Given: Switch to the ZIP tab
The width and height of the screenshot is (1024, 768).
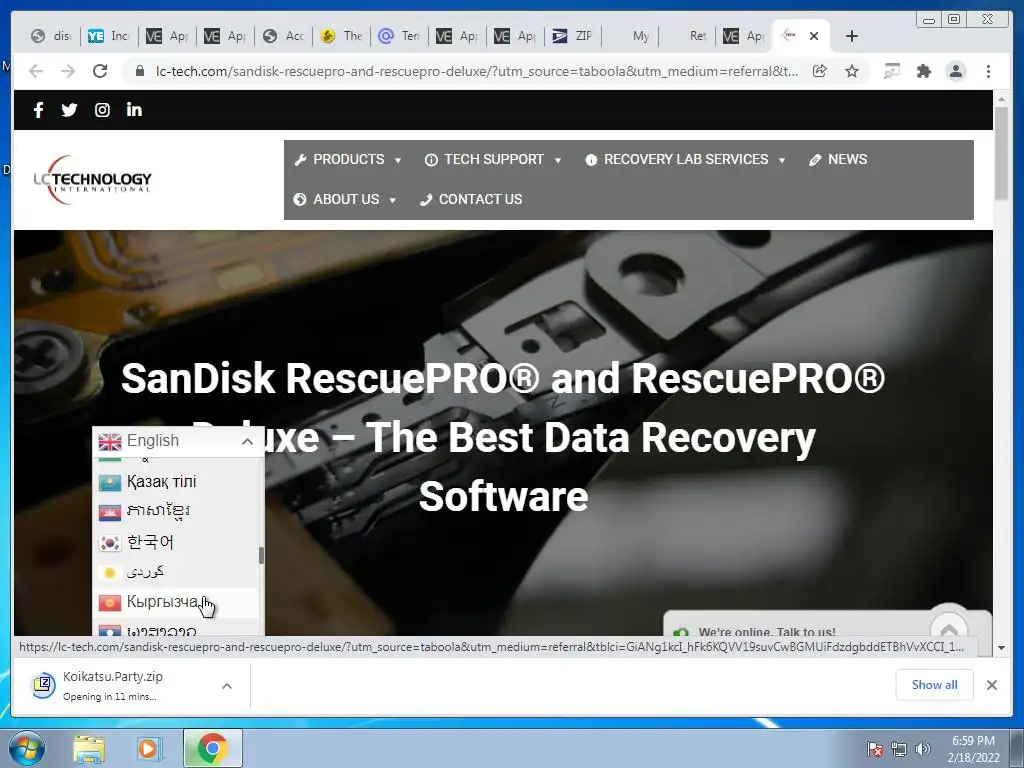Looking at the screenshot, I should click(573, 36).
